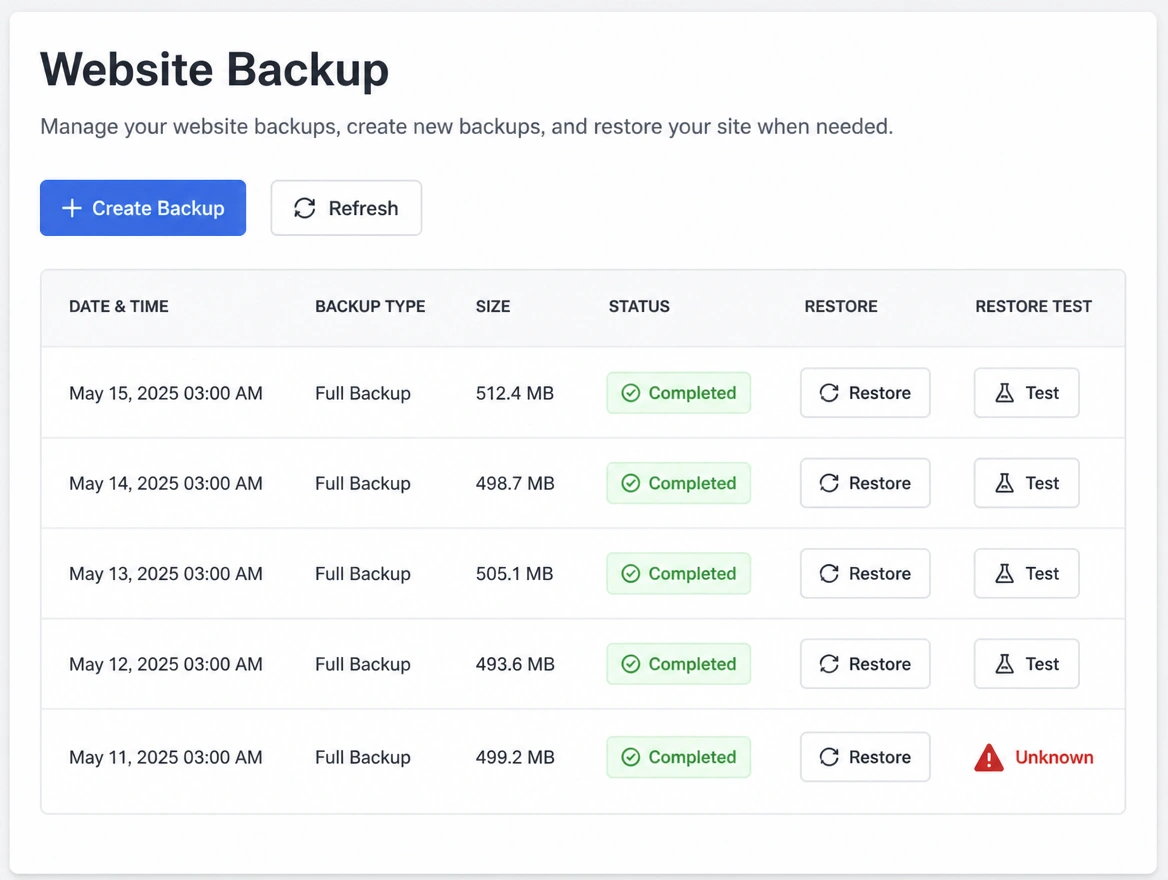Click the 499.2 MB size value

(x=515, y=757)
